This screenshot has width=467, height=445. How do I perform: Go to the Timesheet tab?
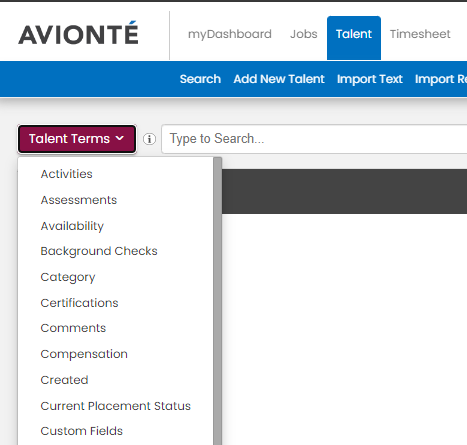tap(420, 34)
